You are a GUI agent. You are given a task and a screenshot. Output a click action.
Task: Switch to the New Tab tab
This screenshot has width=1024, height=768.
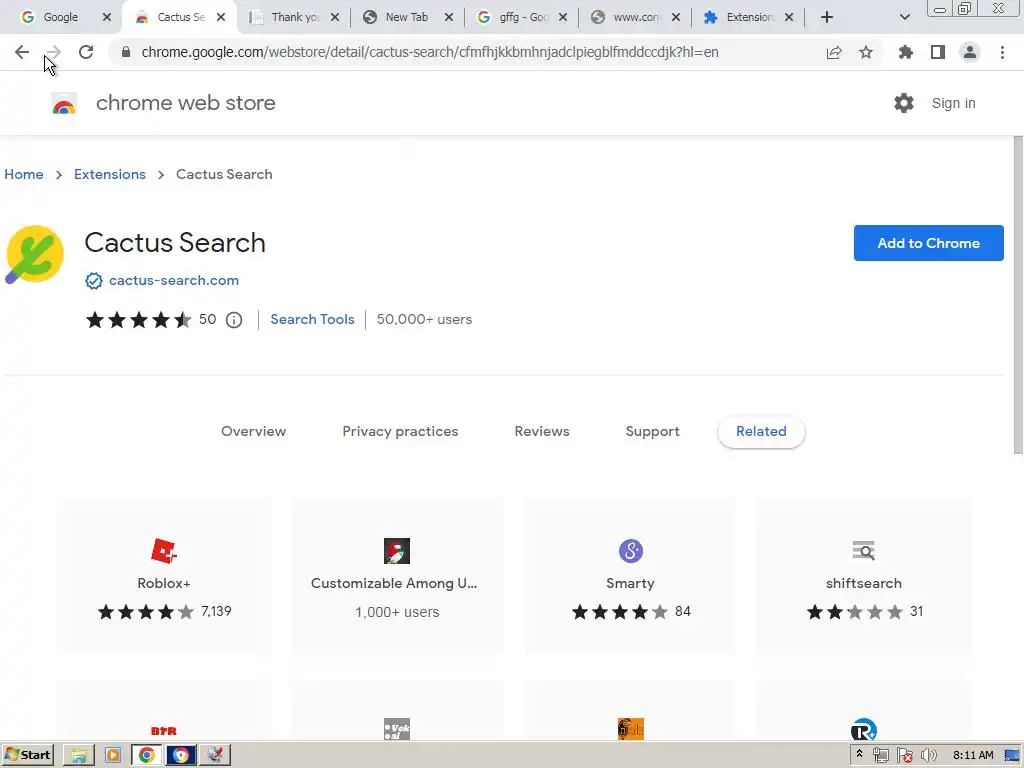pos(407,17)
